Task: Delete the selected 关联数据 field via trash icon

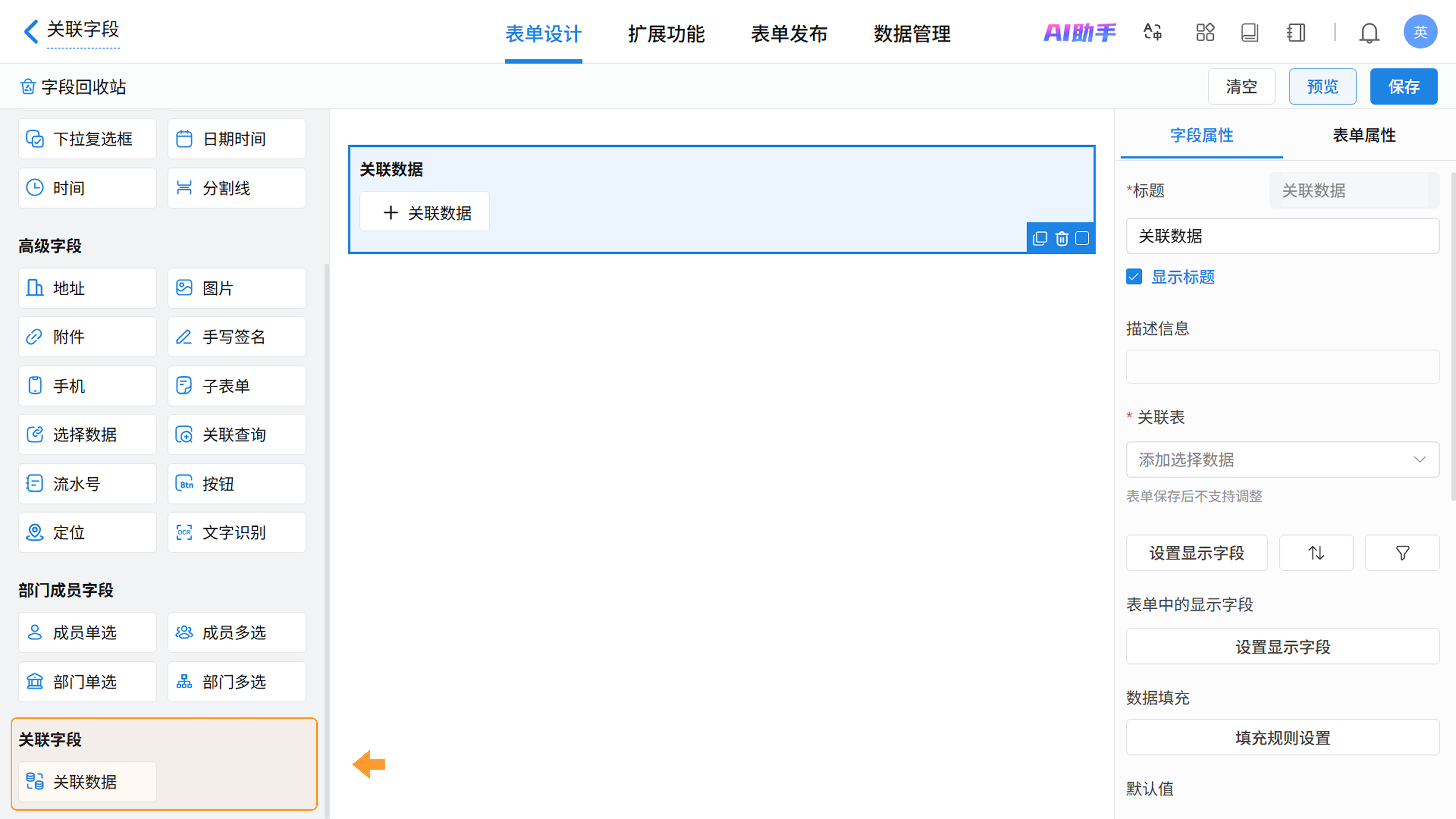Action: (1062, 238)
